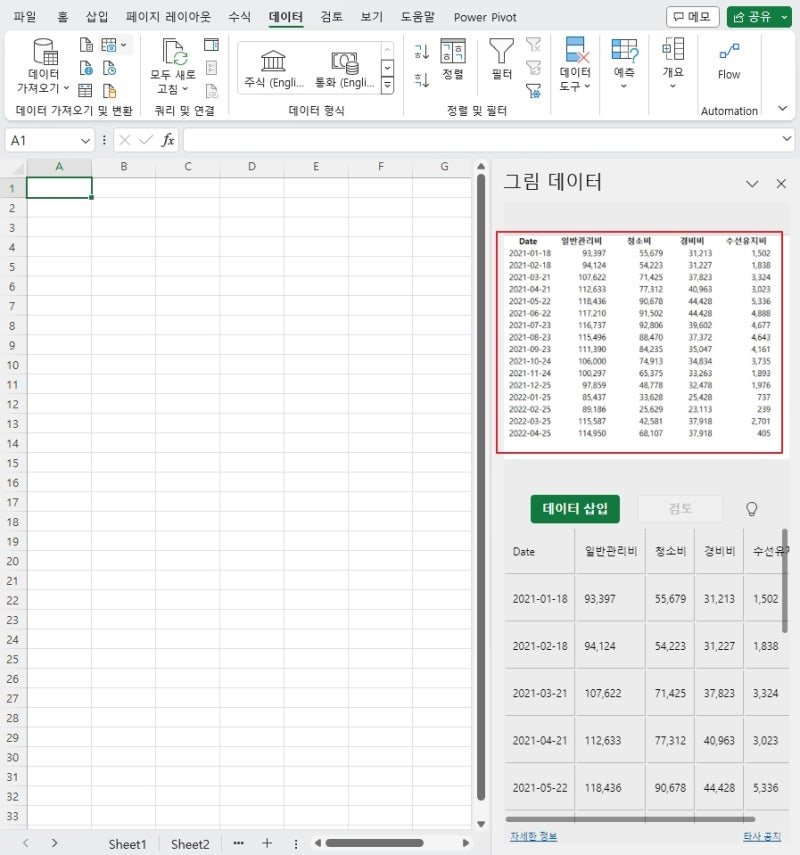Open the 데이터 가져오기 icon

click(x=45, y=52)
